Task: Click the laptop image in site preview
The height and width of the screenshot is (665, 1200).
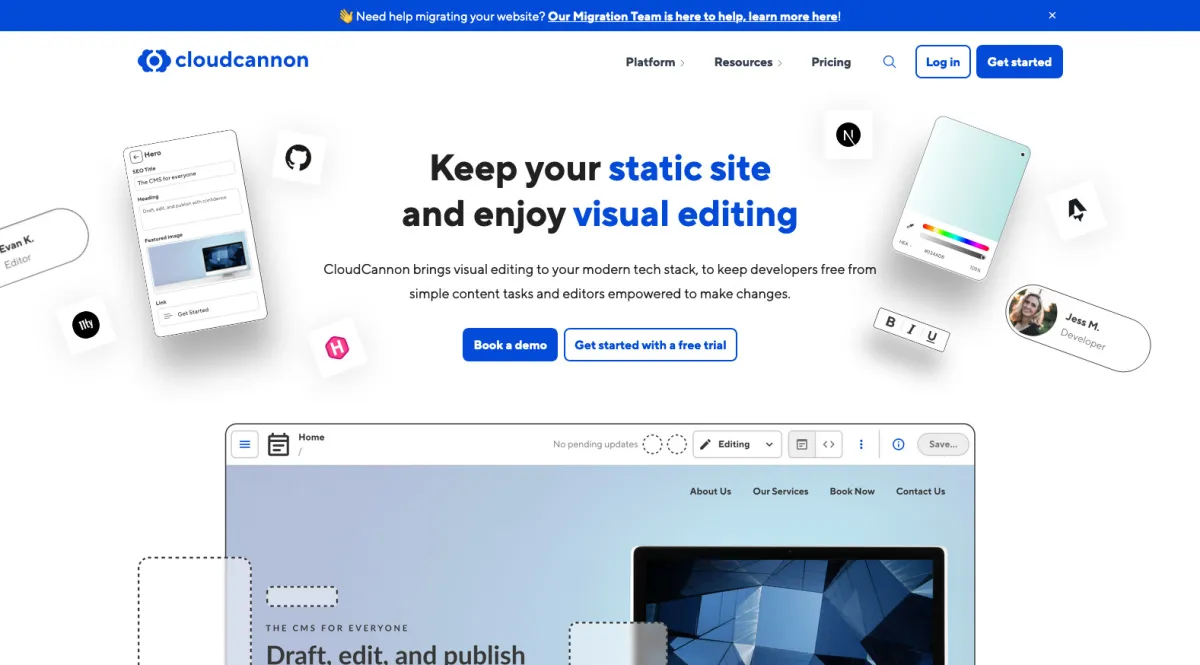Action: click(x=789, y=605)
